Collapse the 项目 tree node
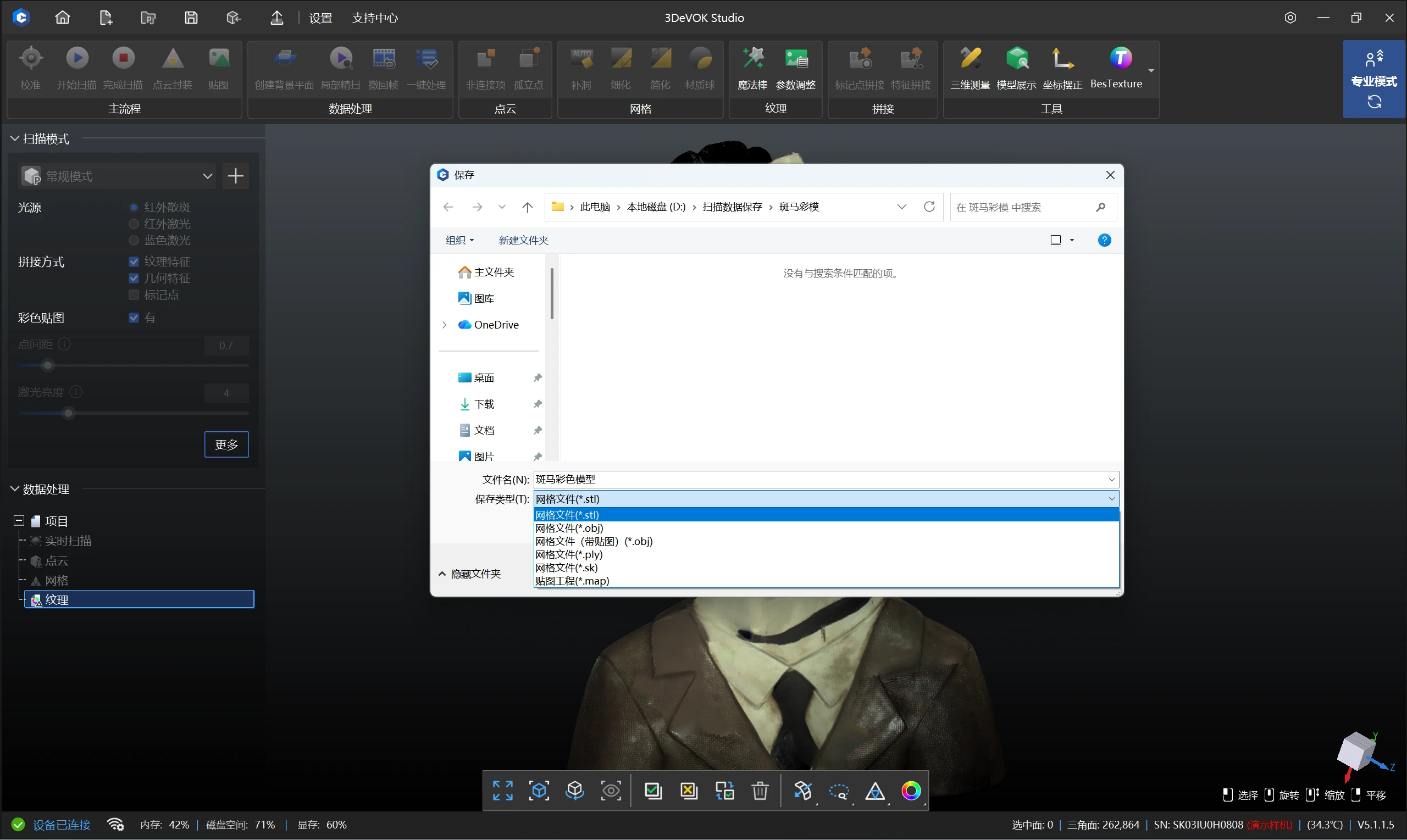The width and height of the screenshot is (1407, 840). (19, 520)
